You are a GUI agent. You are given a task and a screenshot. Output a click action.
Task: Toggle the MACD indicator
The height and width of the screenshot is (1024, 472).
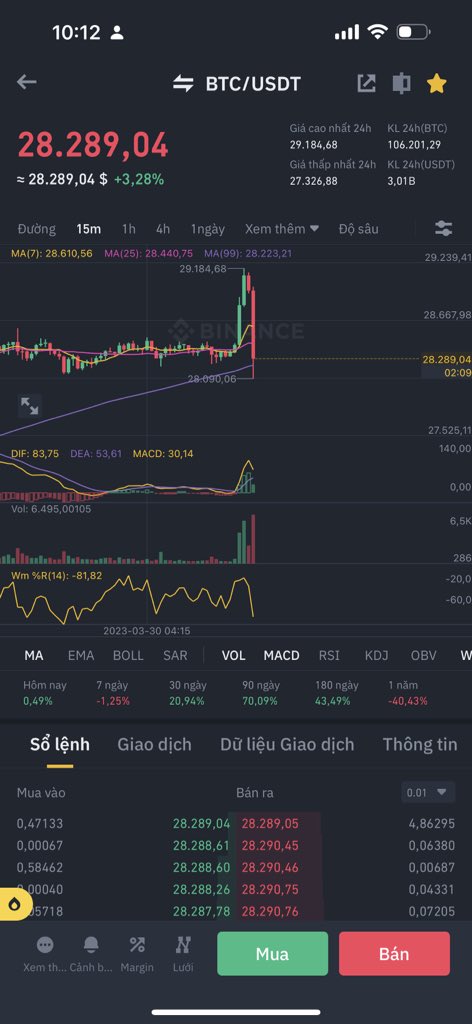coord(281,656)
